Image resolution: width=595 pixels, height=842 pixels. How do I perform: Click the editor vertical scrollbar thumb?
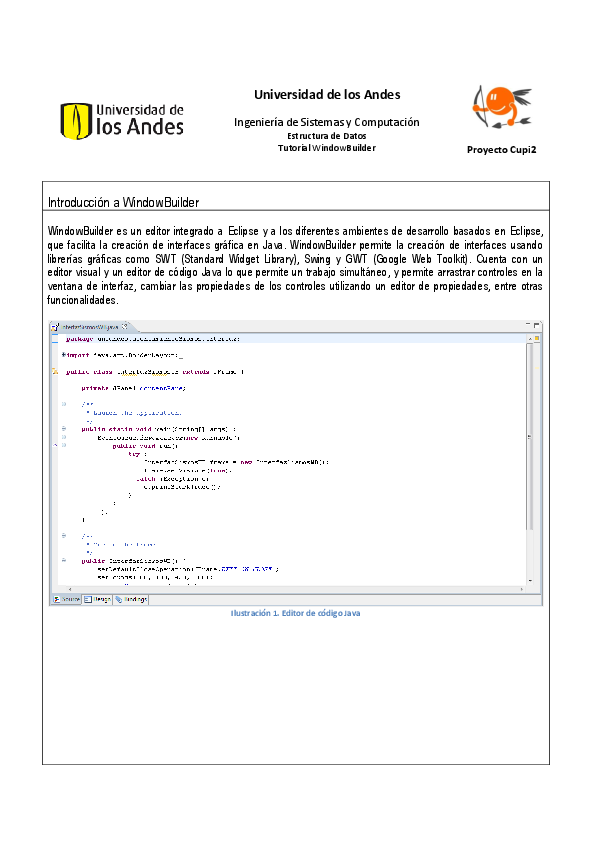(530, 437)
